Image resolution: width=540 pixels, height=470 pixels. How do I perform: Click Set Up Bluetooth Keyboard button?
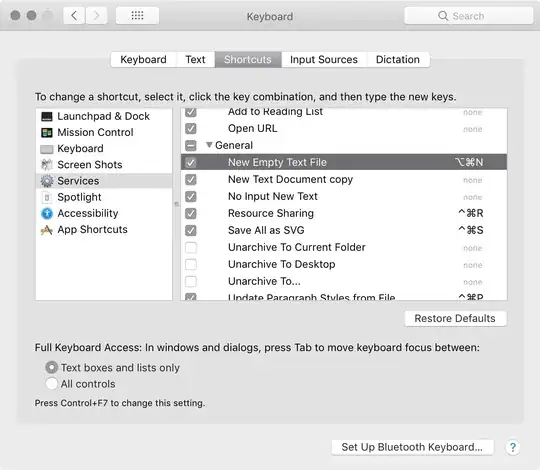412,447
